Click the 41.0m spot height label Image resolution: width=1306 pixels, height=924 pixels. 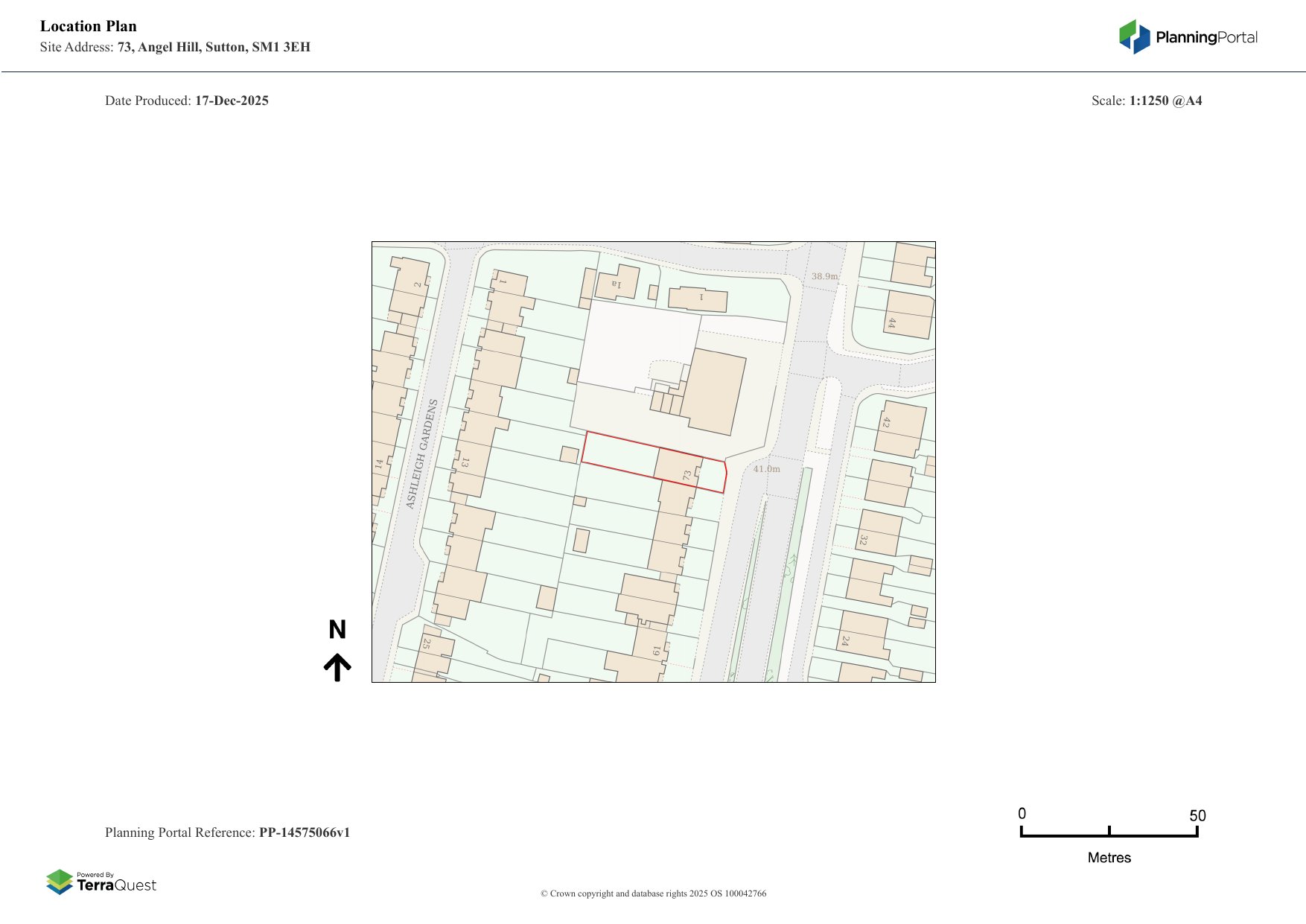pos(766,469)
